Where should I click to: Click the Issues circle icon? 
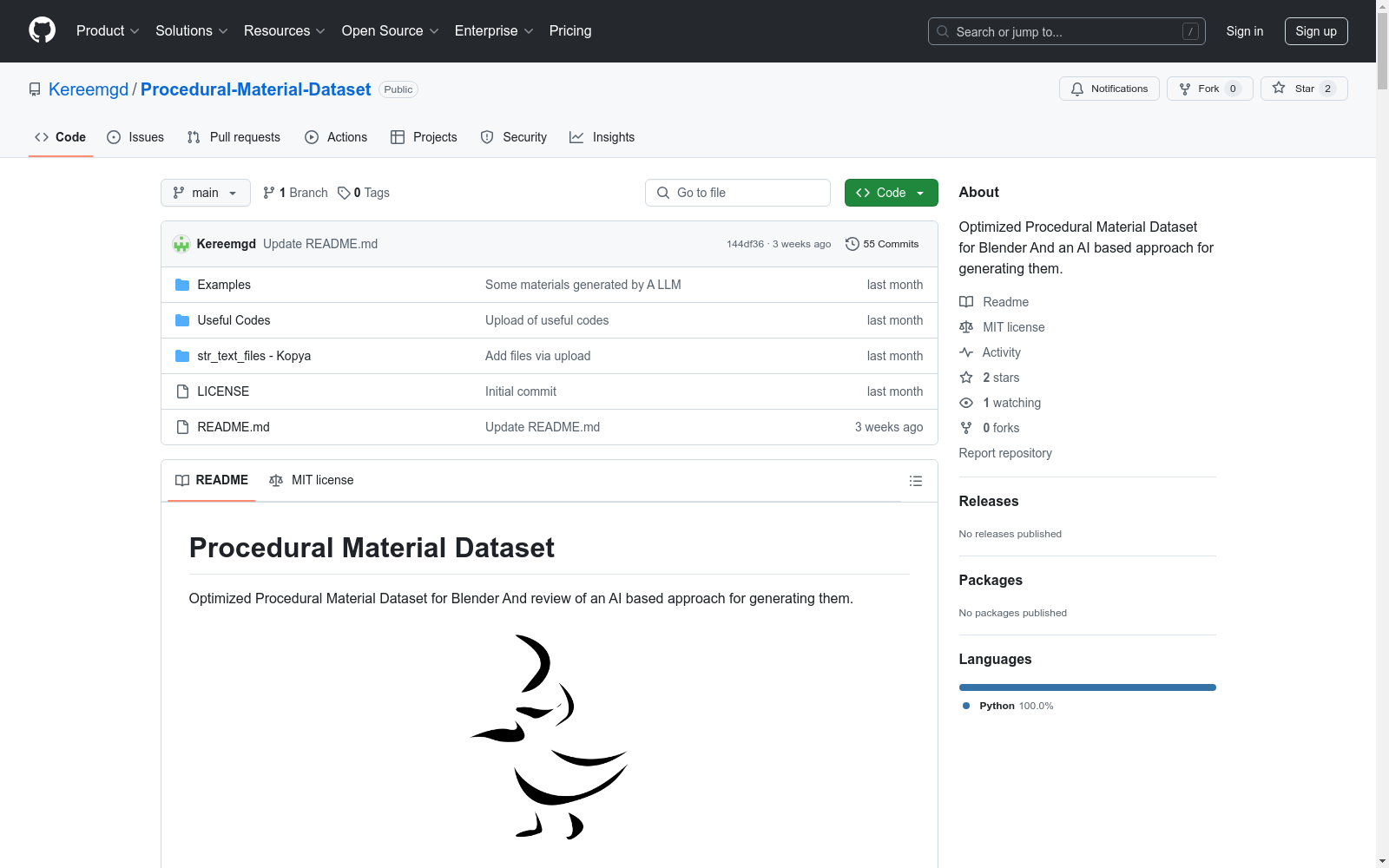click(x=114, y=137)
